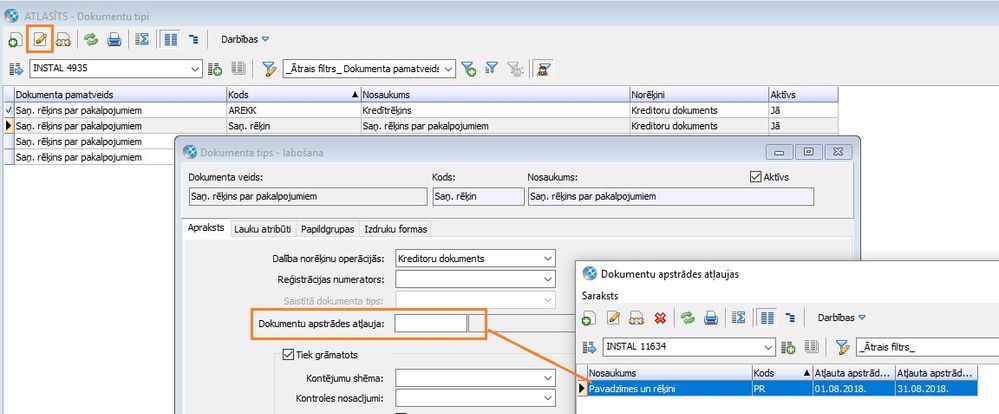The image size is (999, 414).
Task: Click add layout icon next to INSTAL 4935
Action: [215, 69]
